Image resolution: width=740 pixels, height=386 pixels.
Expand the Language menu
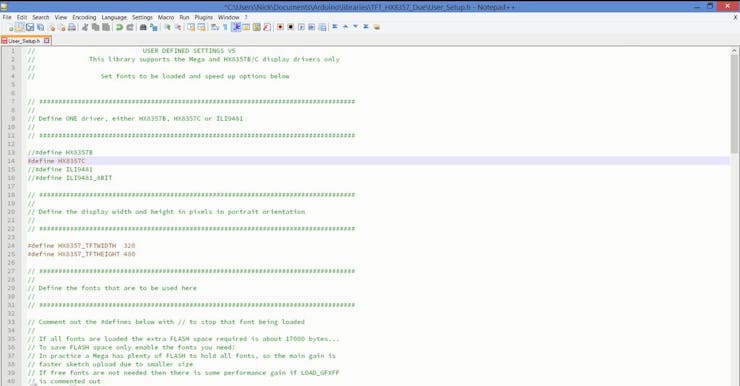click(114, 17)
